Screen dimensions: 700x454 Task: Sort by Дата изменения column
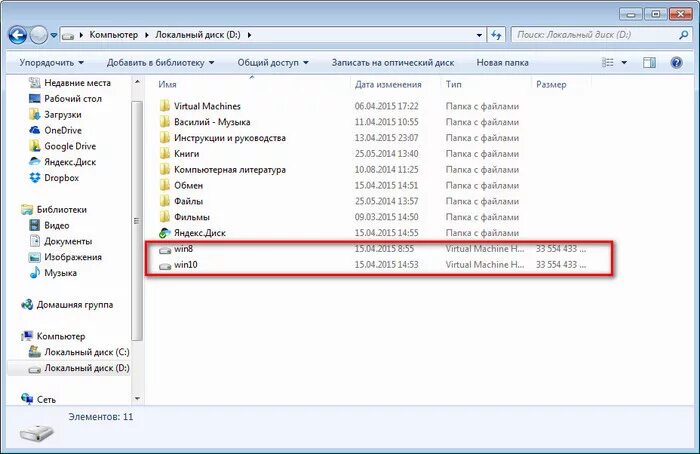[388, 84]
